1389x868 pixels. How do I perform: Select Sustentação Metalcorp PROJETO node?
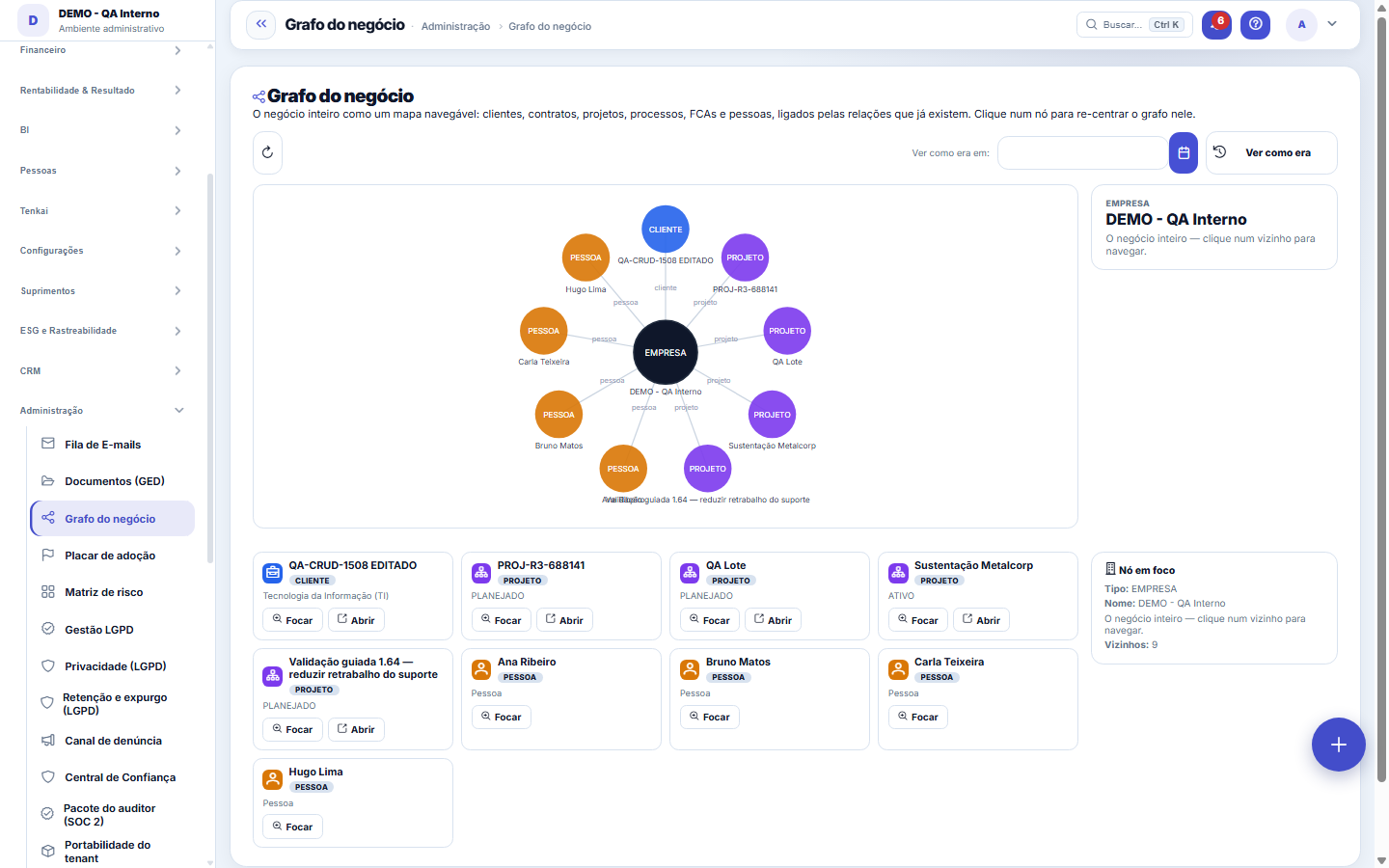tap(772, 415)
